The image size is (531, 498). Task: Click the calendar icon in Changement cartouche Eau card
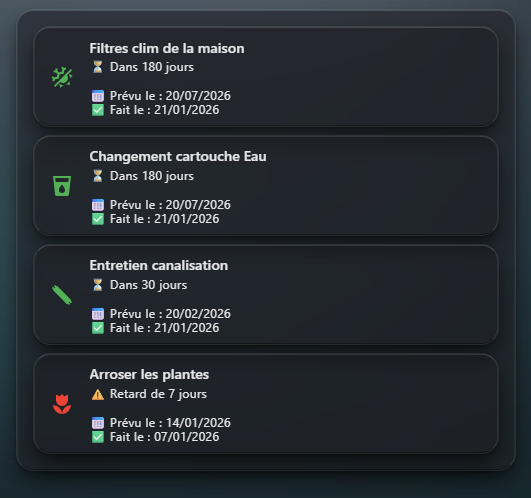(98, 205)
